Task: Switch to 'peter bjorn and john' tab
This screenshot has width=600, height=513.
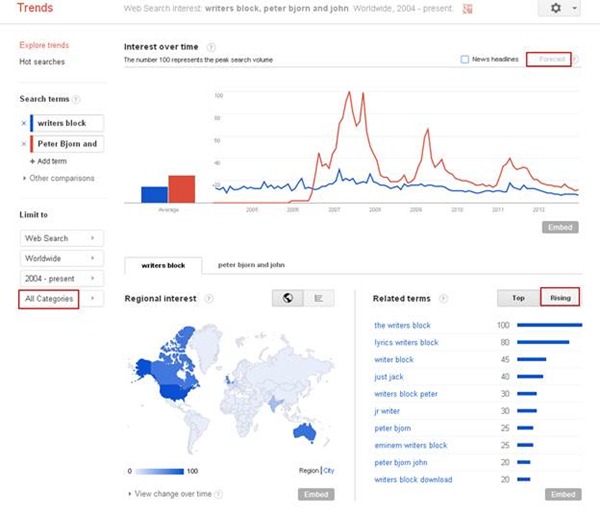Action: click(251, 266)
